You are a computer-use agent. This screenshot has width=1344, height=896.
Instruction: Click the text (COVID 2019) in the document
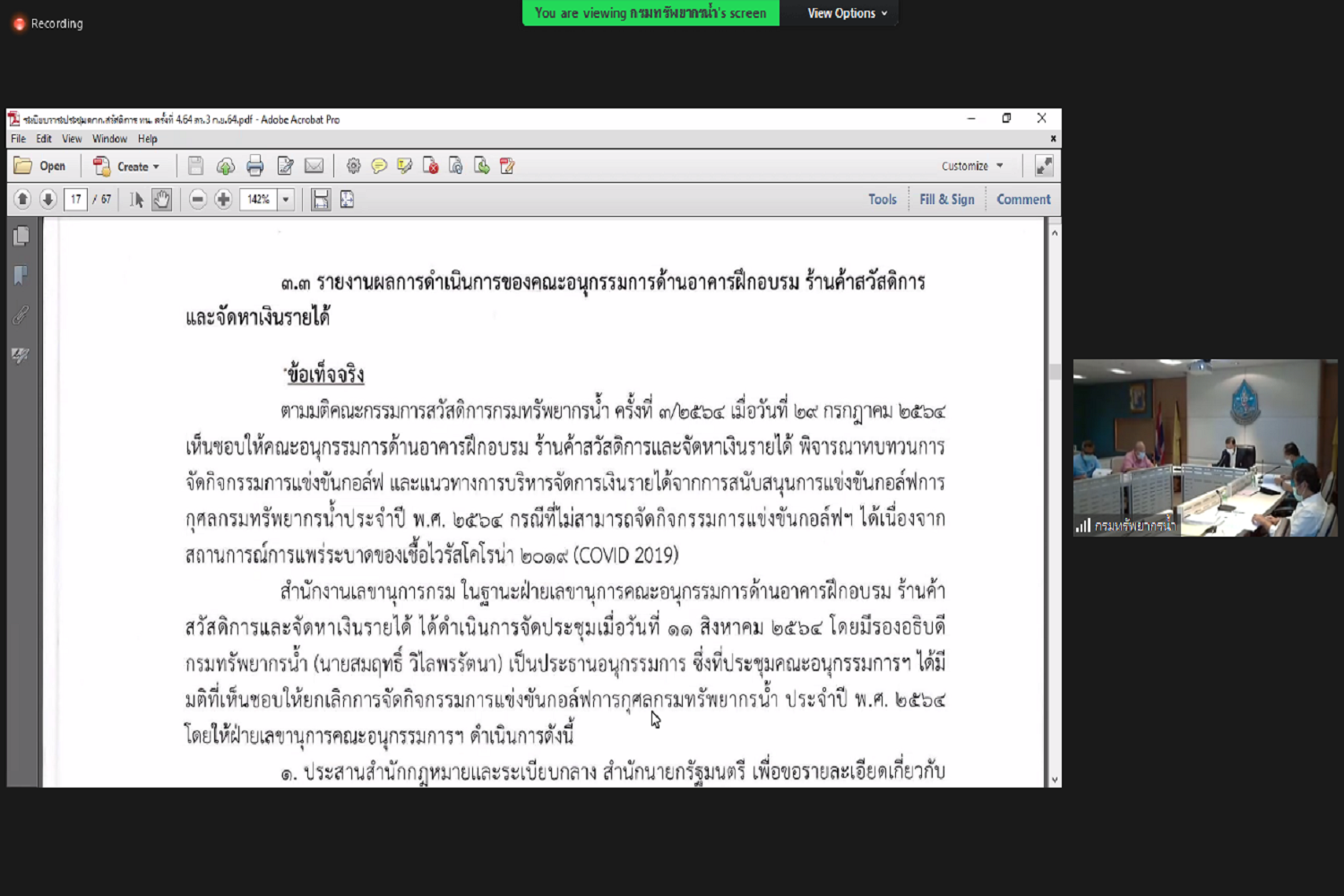[626, 556]
